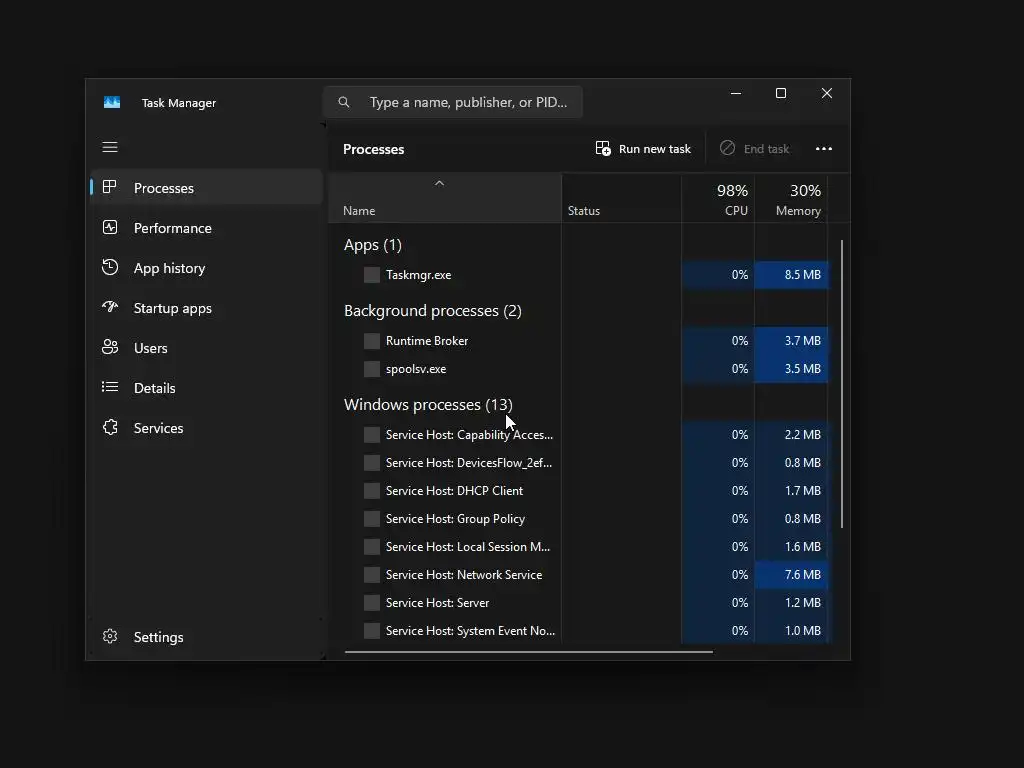Image resolution: width=1024 pixels, height=768 pixels.
Task: Select Service Host: System Event No... row
Action: [579, 631]
